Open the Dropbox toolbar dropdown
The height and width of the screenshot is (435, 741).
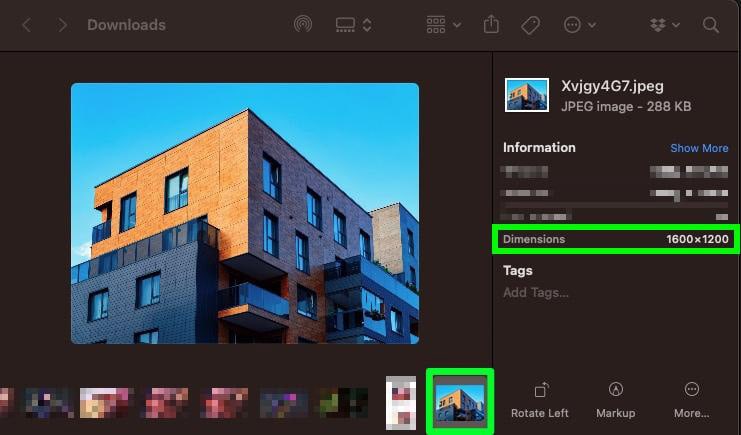[662, 25]
